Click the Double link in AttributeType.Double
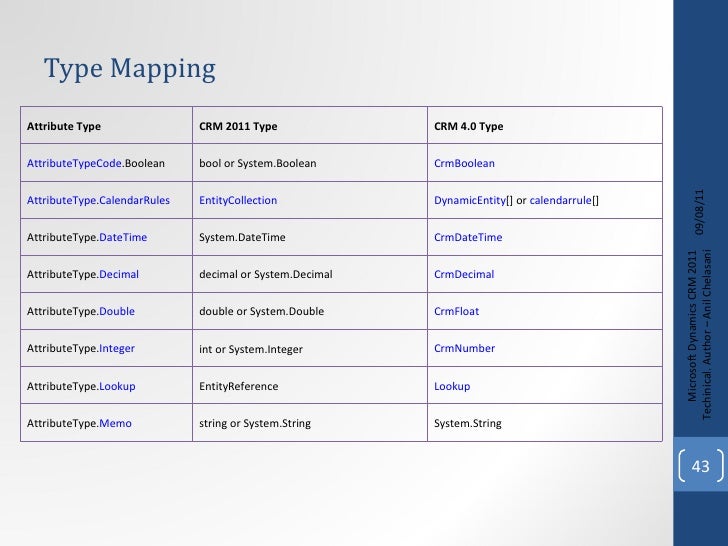 click(117, 312)
